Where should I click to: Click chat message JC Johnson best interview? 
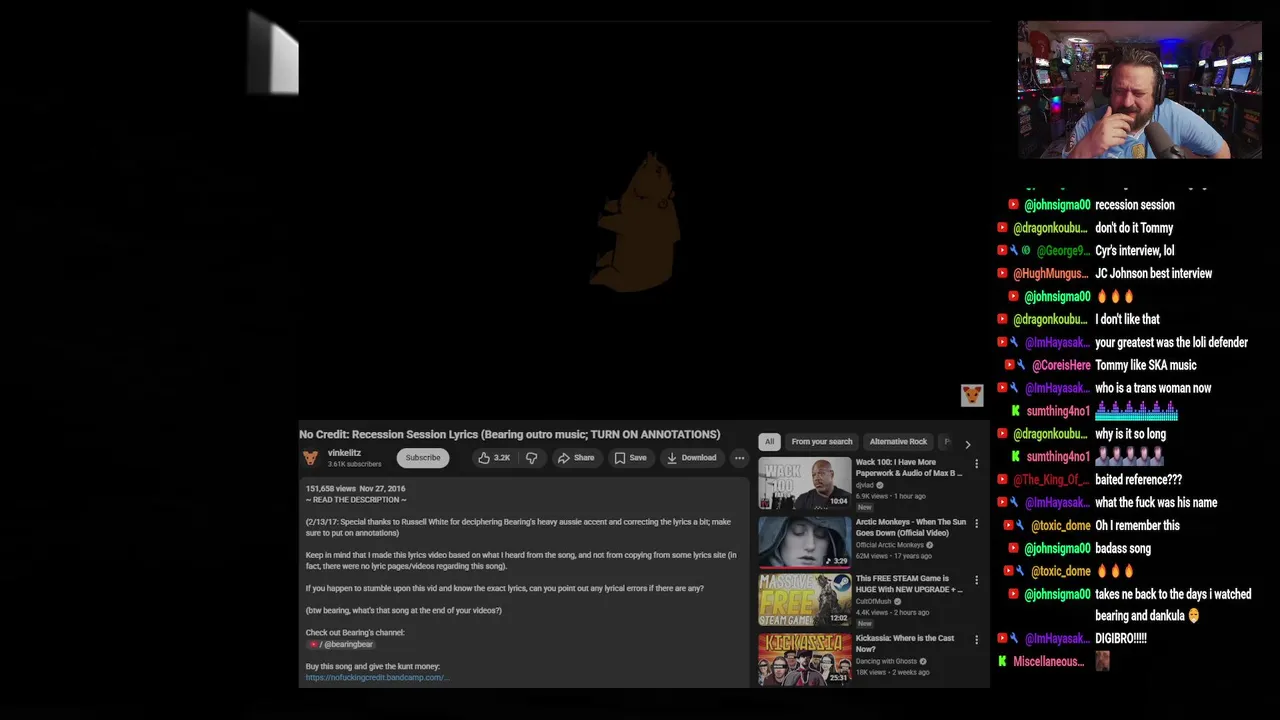1153,273
